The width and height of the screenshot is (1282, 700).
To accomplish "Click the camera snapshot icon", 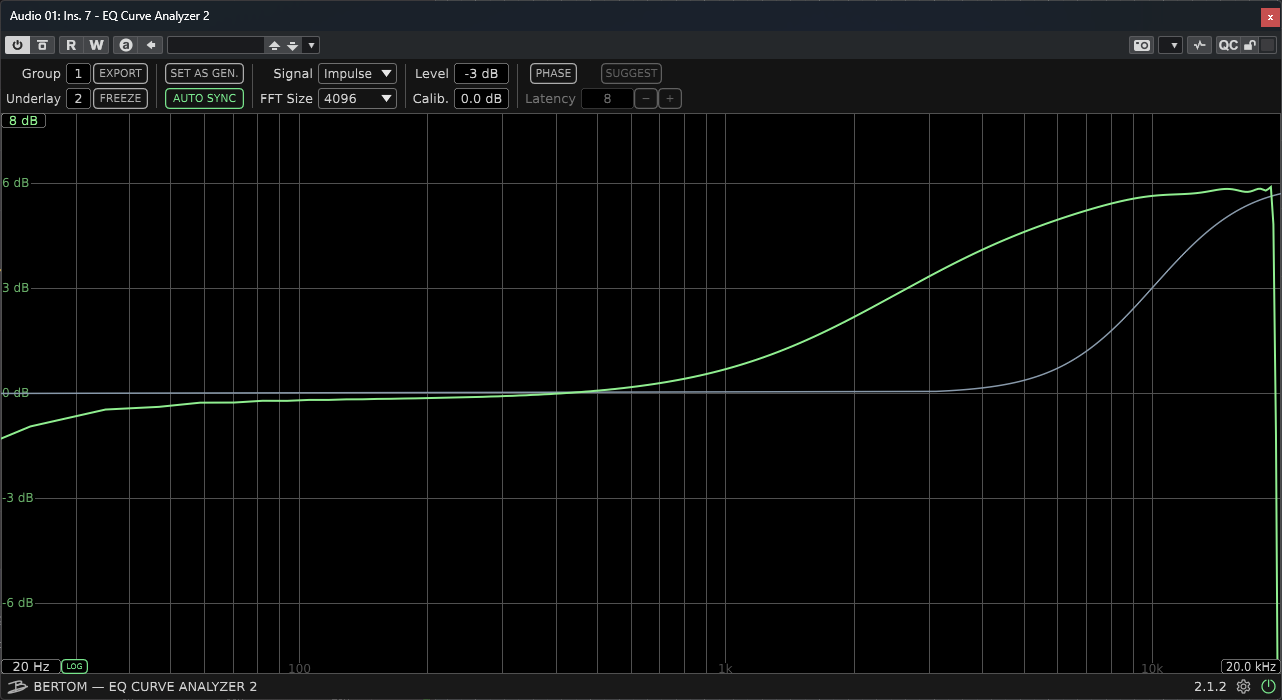I will pyautogui.click(x=1141, y=45).
